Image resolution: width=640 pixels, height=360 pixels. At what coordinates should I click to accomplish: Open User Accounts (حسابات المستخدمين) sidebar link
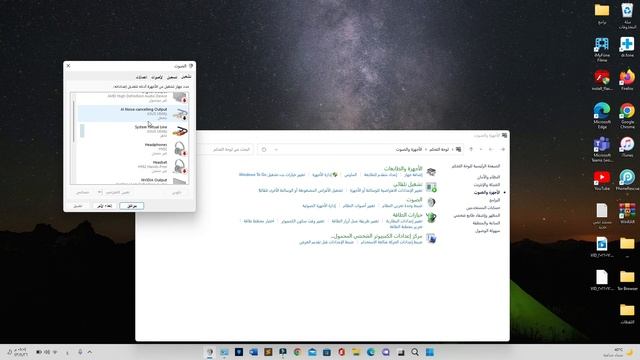tap(483, 208)
